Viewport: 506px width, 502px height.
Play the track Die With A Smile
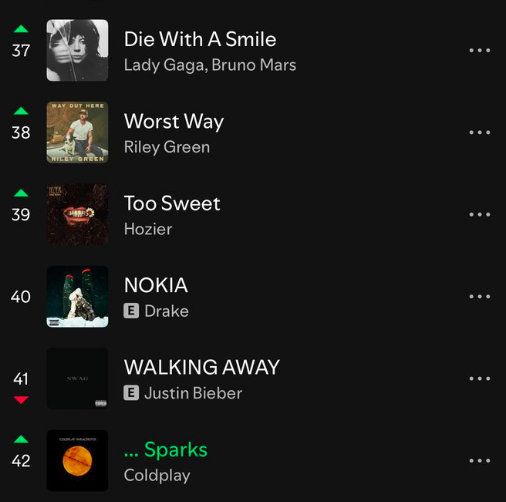pos(200,39)
